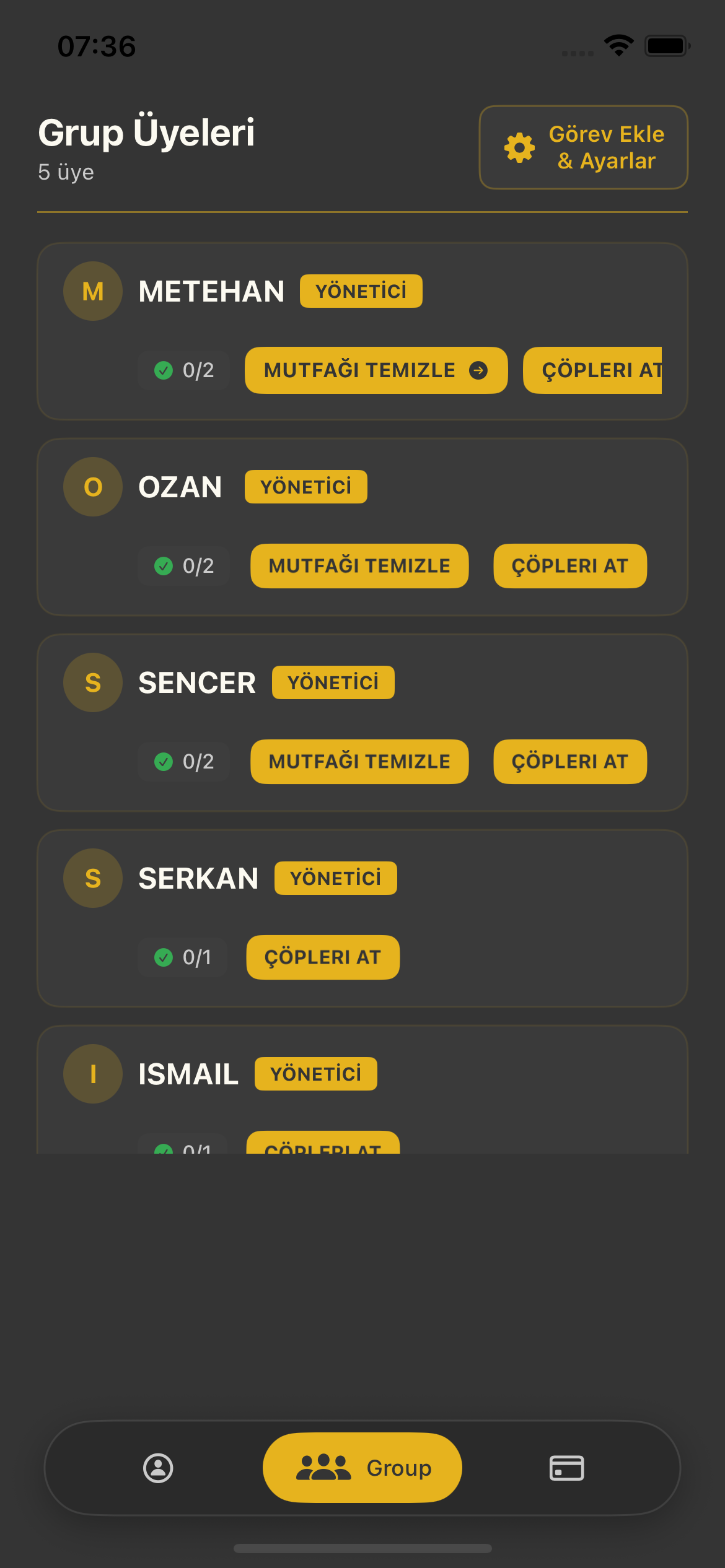Toggle Ozan's ÇÖPLERI AT task
This screenshot has width=725, height=1568.
click(569, 565)
